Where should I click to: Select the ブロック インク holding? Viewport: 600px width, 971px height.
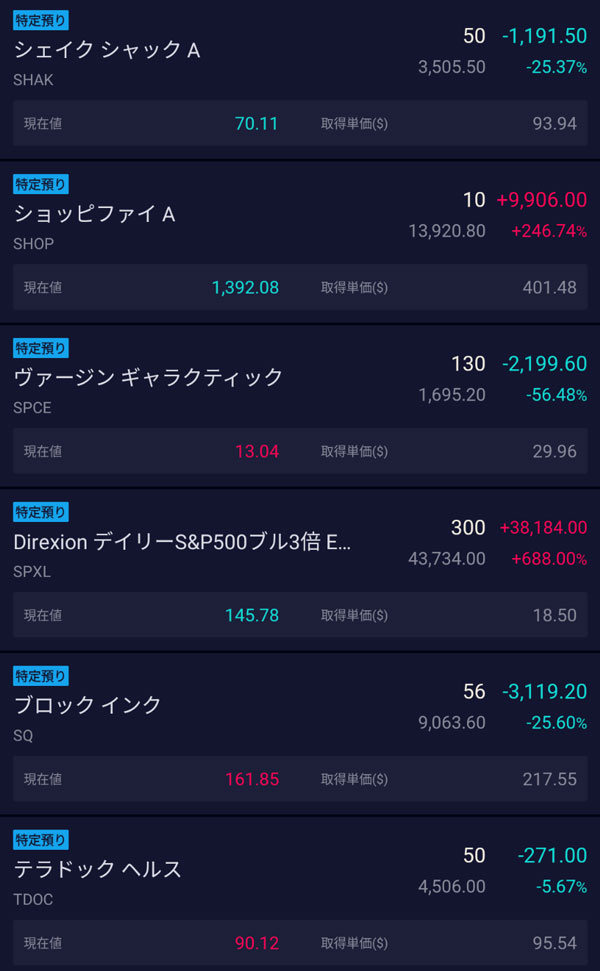click(88, 705)
